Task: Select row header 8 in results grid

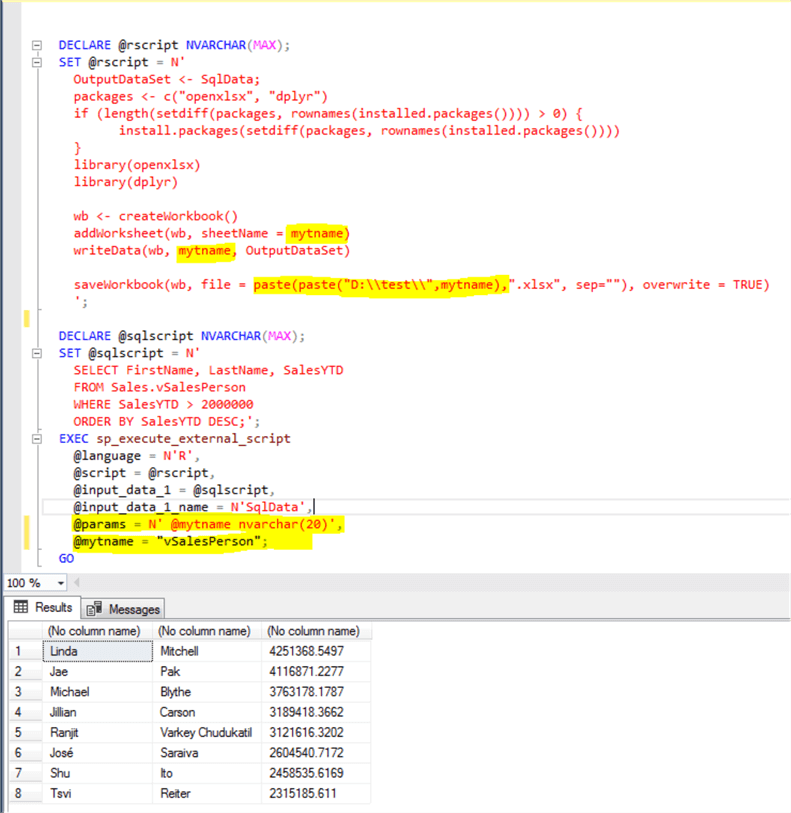Action: point(25,793)
